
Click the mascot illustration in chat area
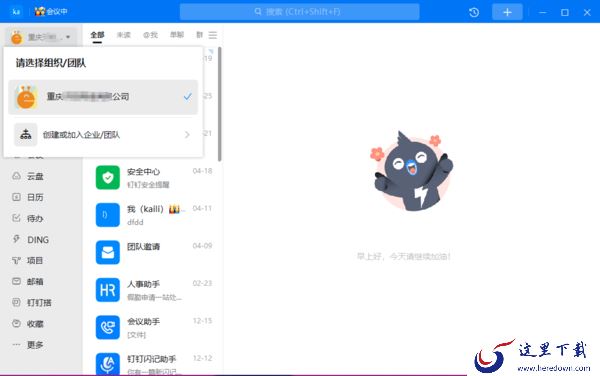[x=411, y=171]
